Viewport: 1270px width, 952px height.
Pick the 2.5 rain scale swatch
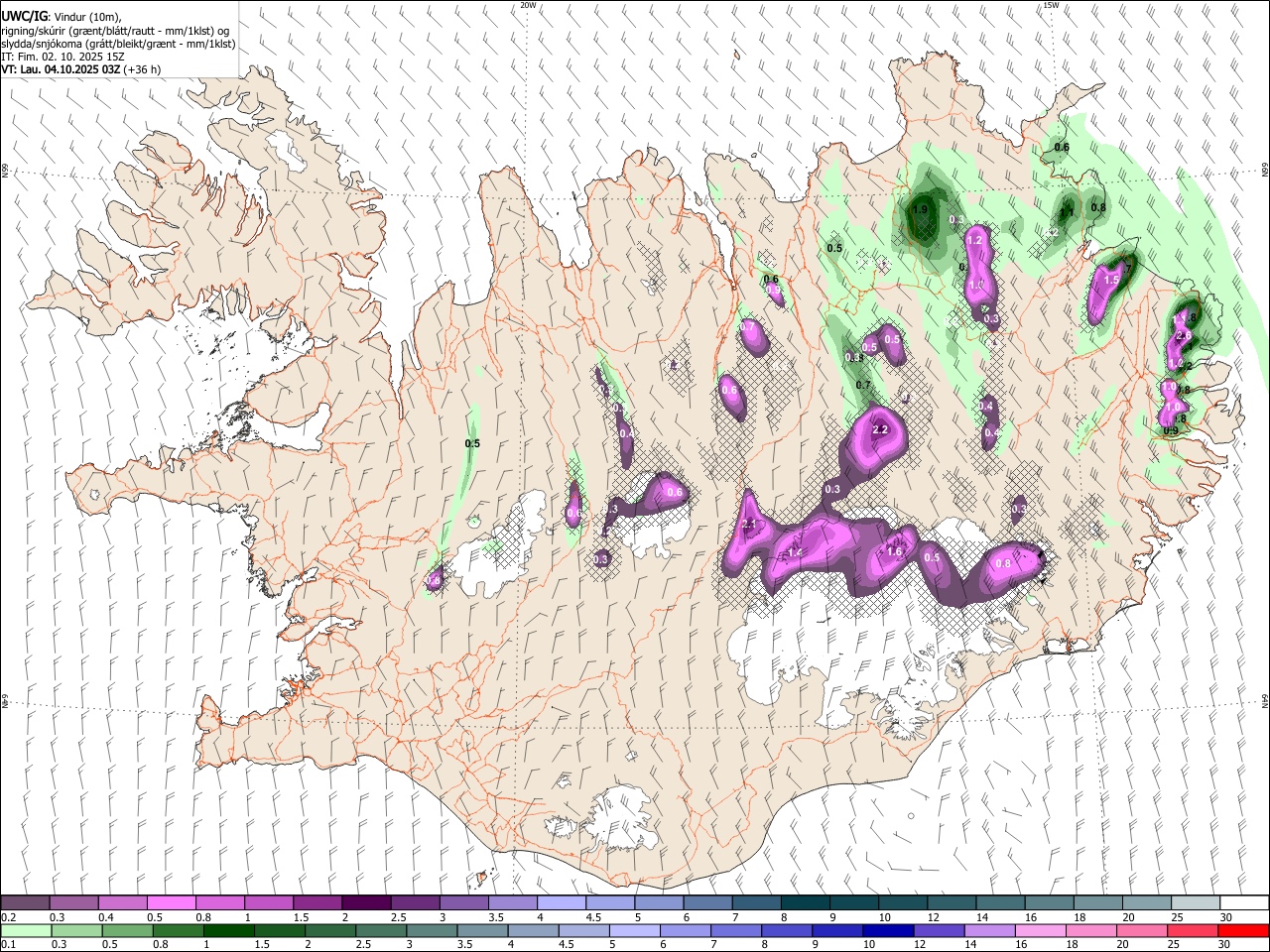(x=381, y=931)
